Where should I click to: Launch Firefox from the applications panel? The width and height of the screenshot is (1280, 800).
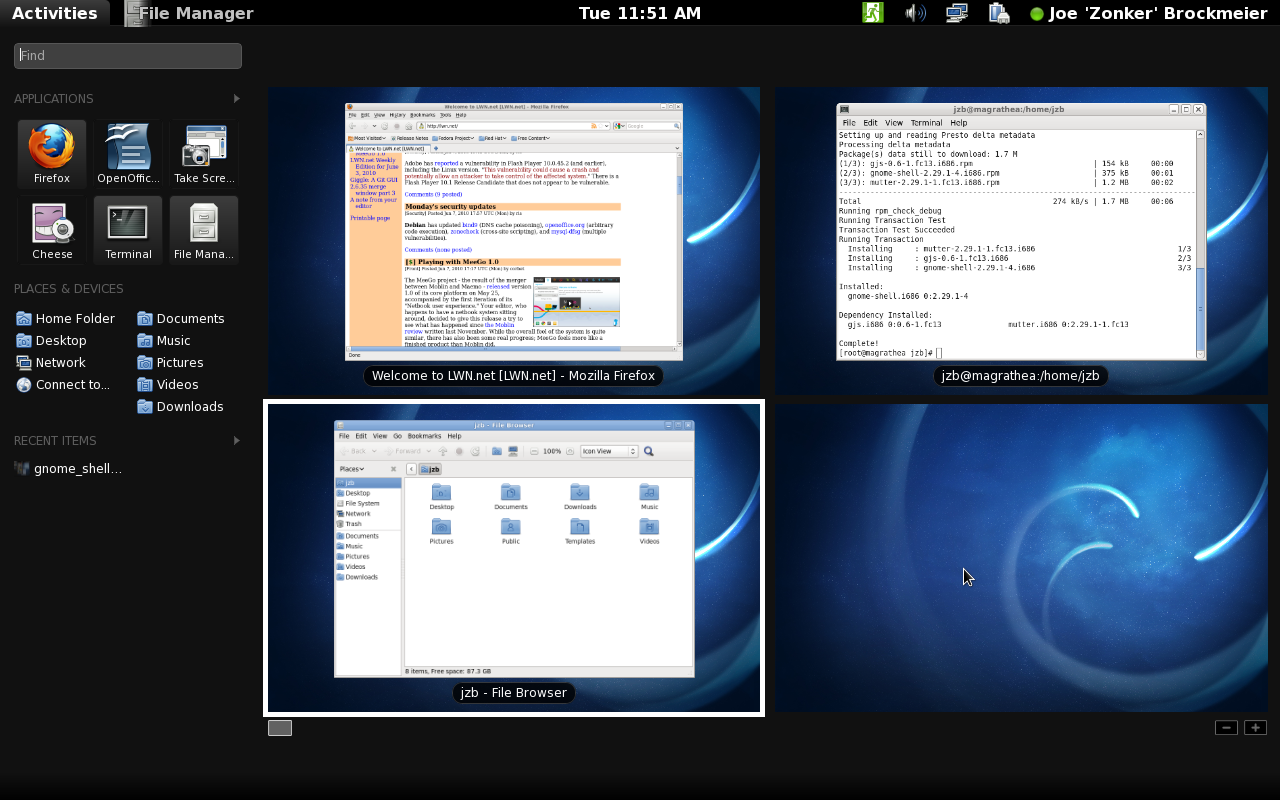(52, 153)
